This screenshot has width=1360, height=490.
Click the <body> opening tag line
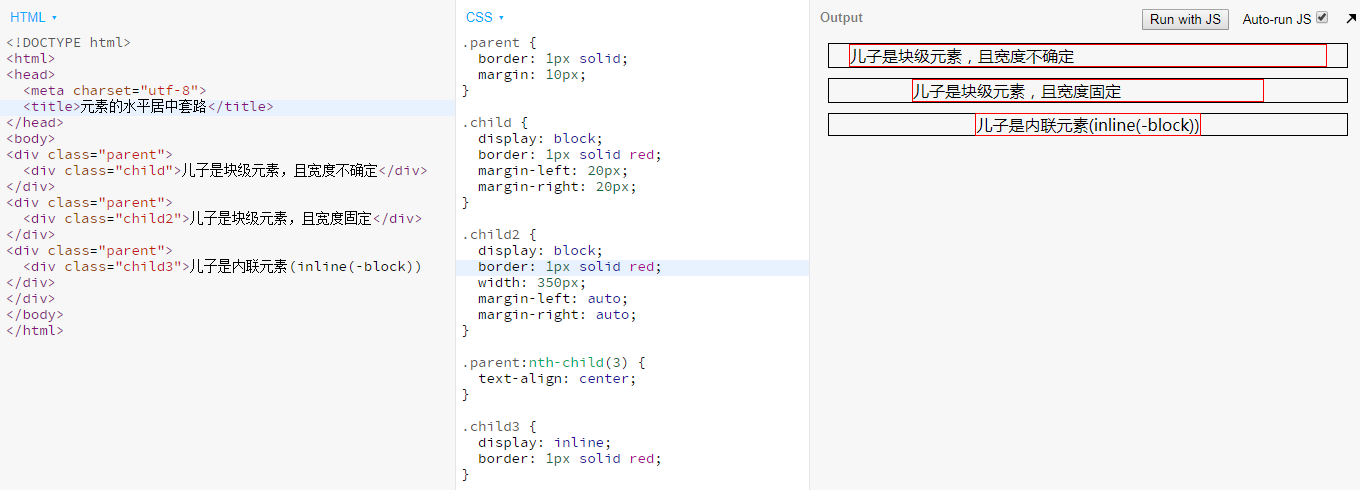click(x=30, y=138)
